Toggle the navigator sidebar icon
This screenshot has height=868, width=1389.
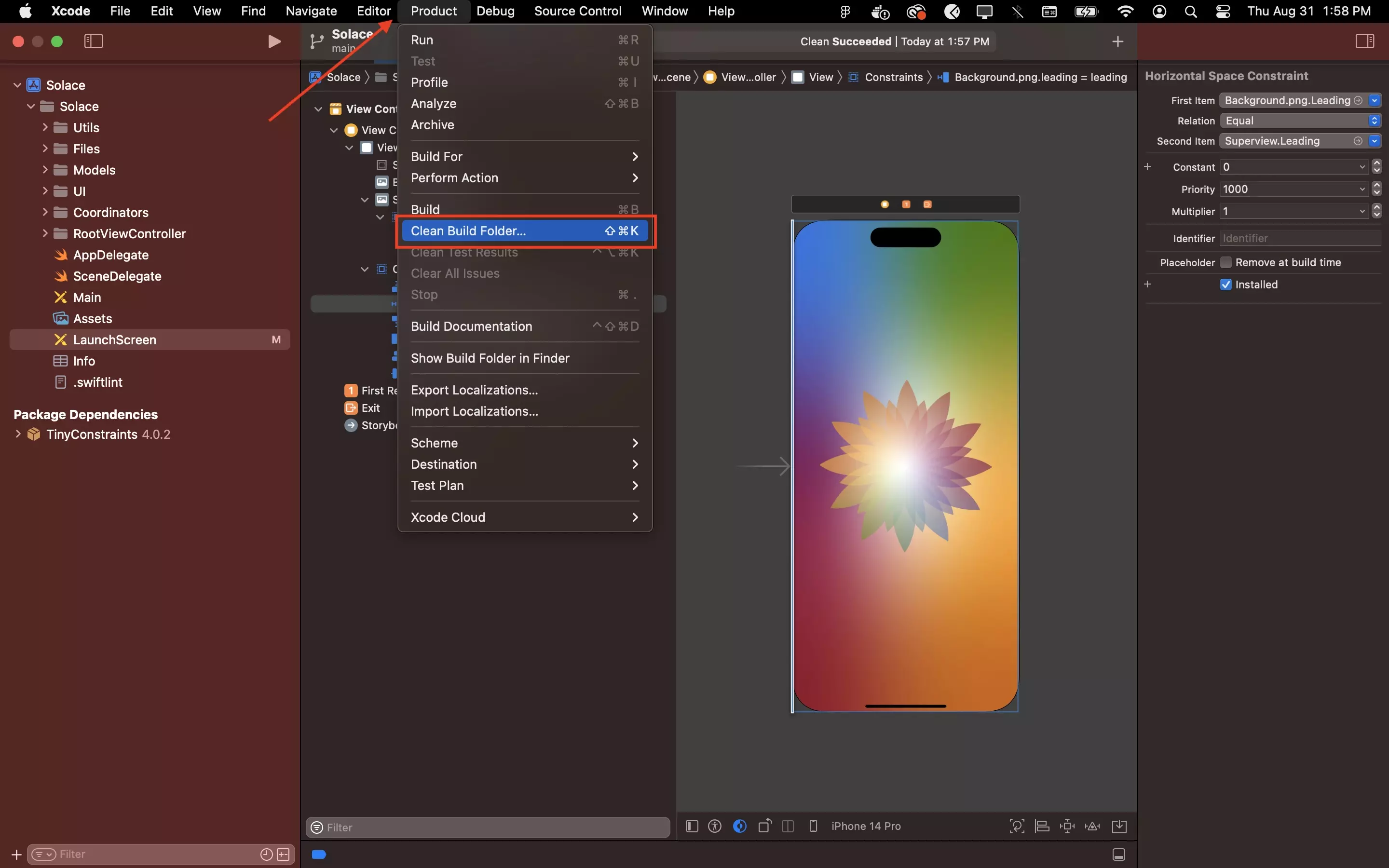pyautogui.click(x=94, y=41)
